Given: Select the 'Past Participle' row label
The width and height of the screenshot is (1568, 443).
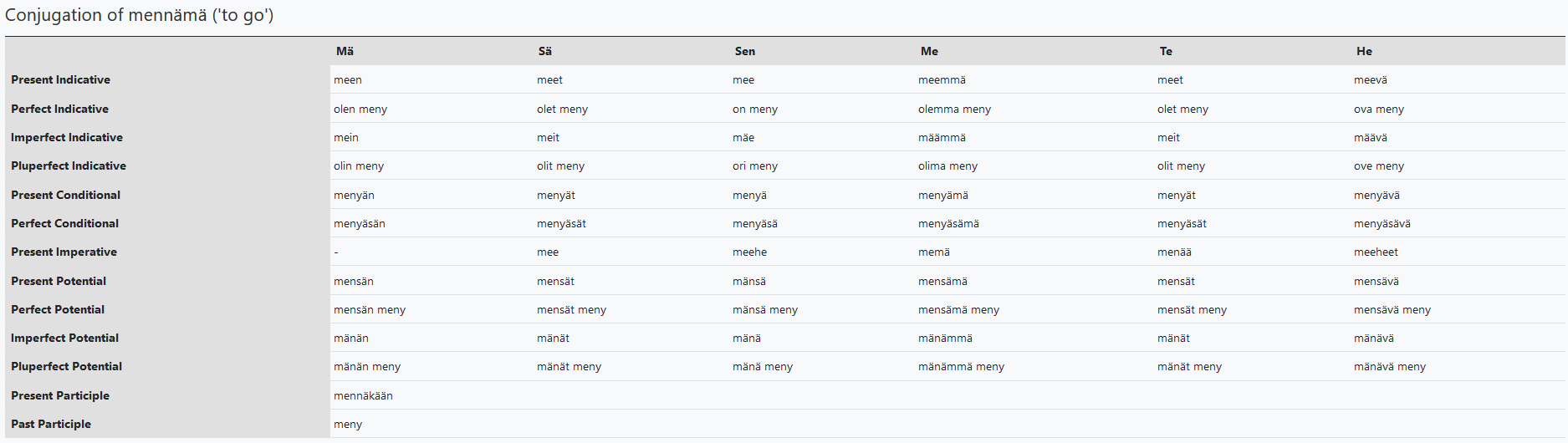Looking at the screenshot, I should tap(51, 425).
